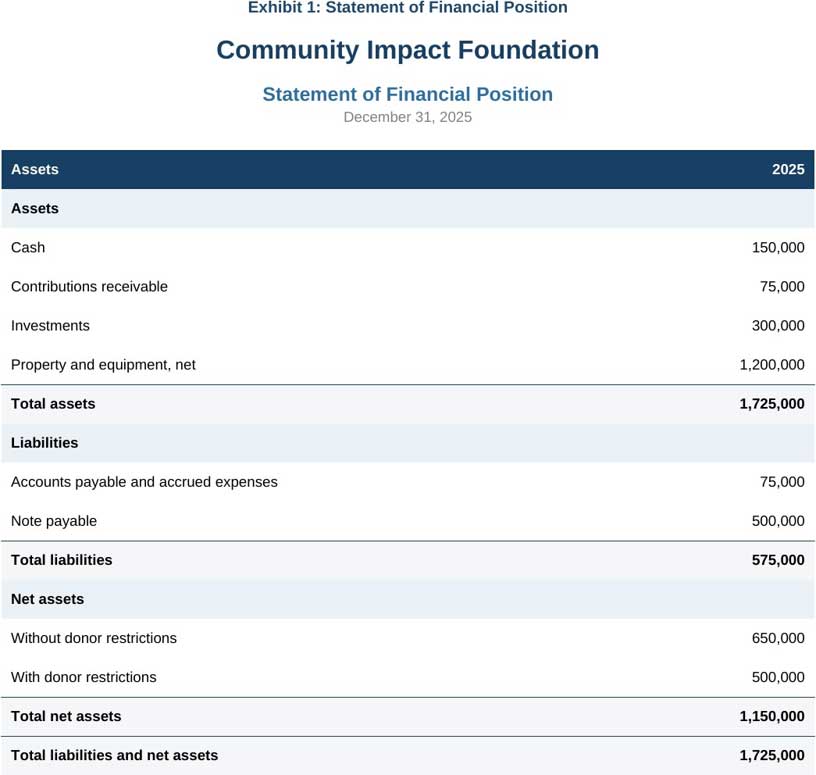The image size is (816, 775).
Task: Select the date 'December 31, 2025'
Action: tap(407, 117)
